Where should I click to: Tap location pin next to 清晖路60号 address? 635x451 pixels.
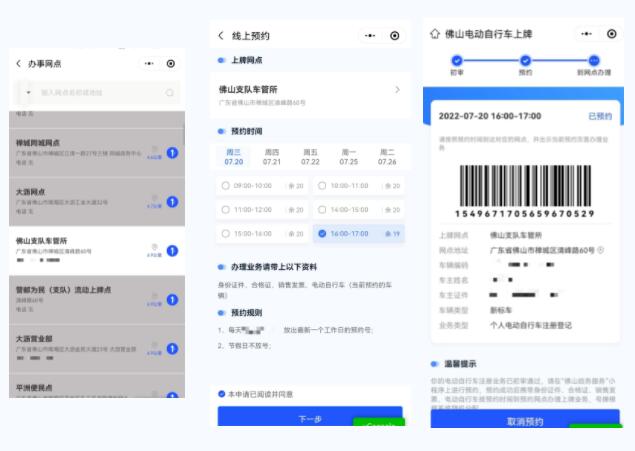599,249
